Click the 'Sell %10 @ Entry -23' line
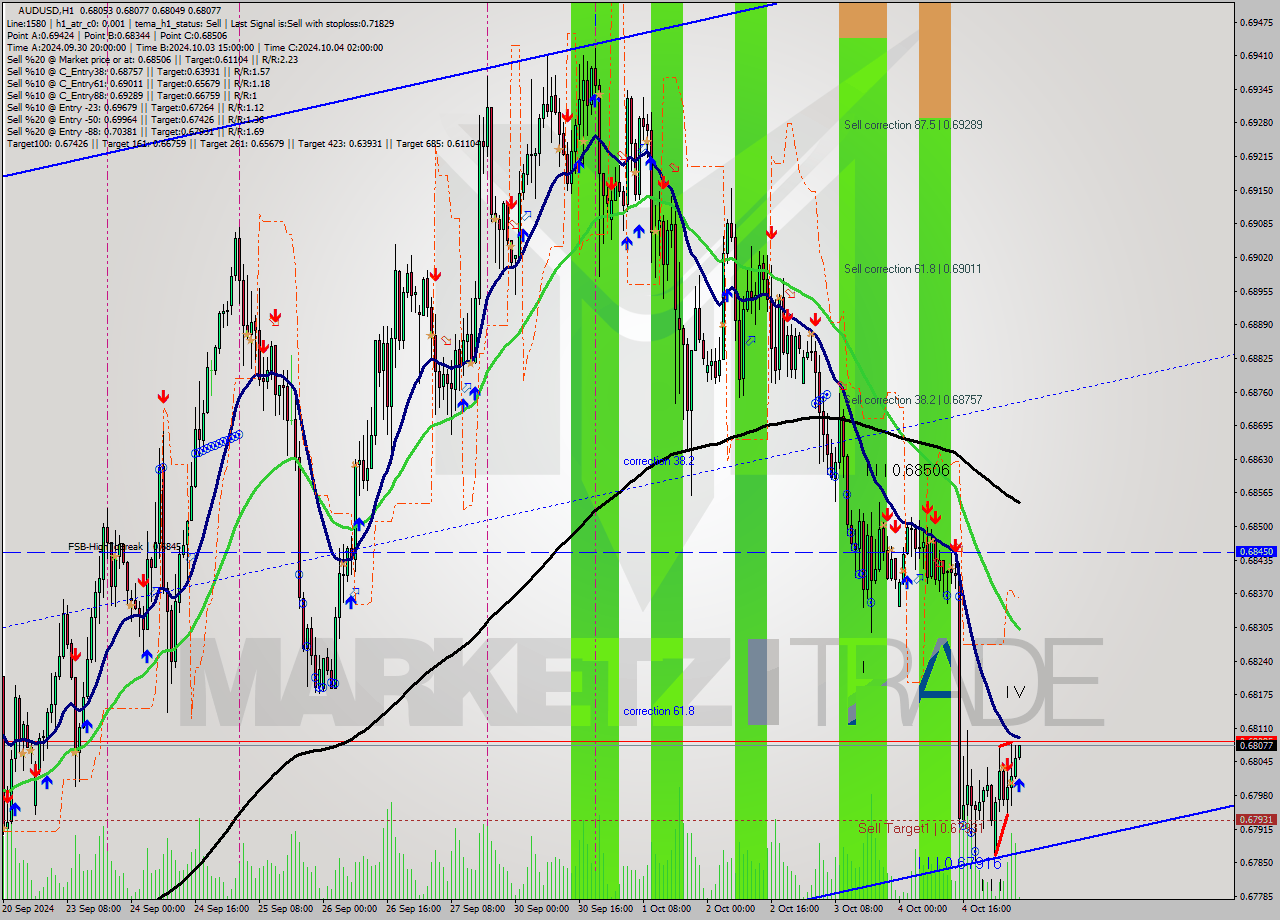 pyautogui.click(x=135, y=107)
